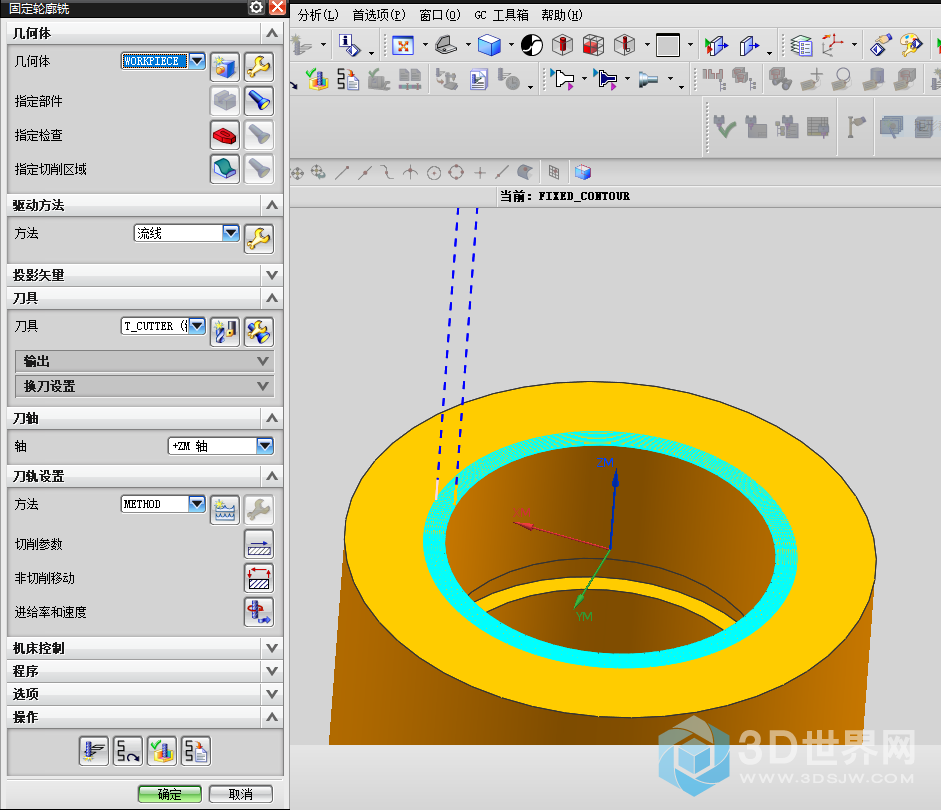
Task: Click the shop documentation toolbar icon
Action: pos(478,79)
